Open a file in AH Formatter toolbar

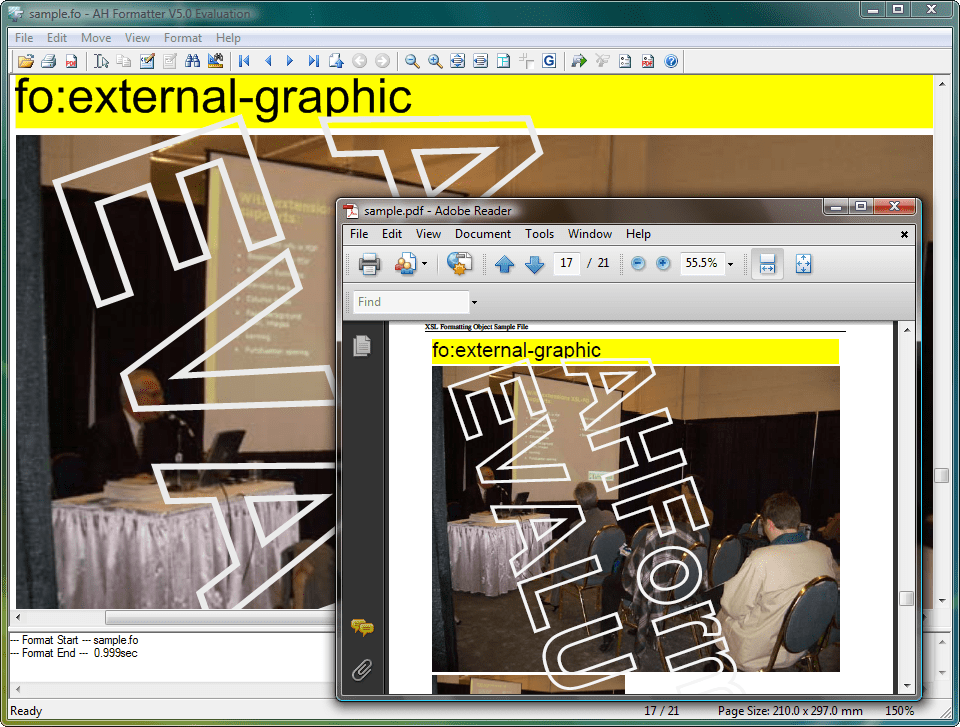tap(26, 61)
